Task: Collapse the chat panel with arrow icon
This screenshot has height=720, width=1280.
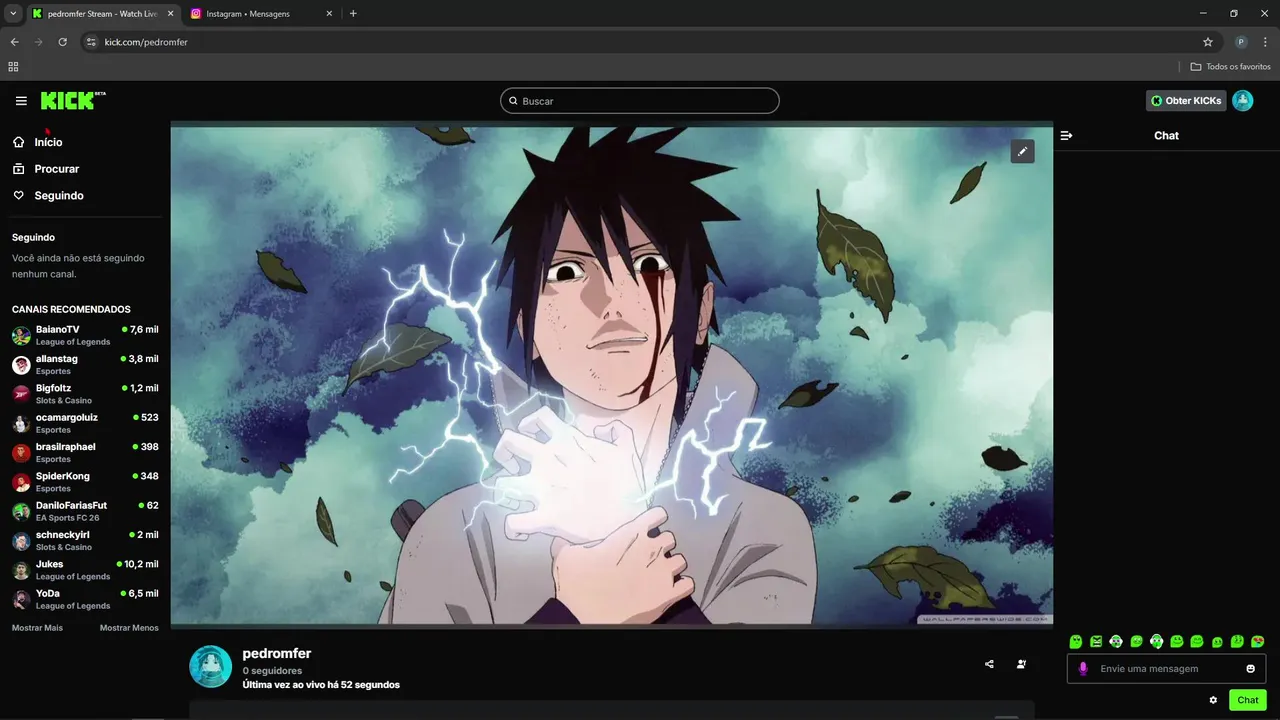Action: pos(1066,135)
